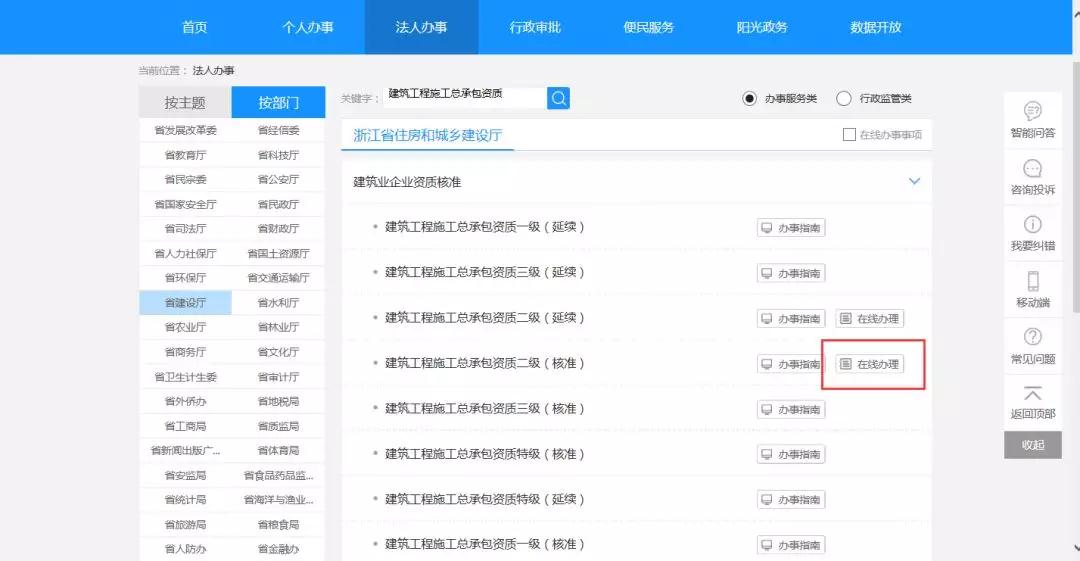
Task: Click the blue search magnifier icon
Action: (x=559, y=98)
